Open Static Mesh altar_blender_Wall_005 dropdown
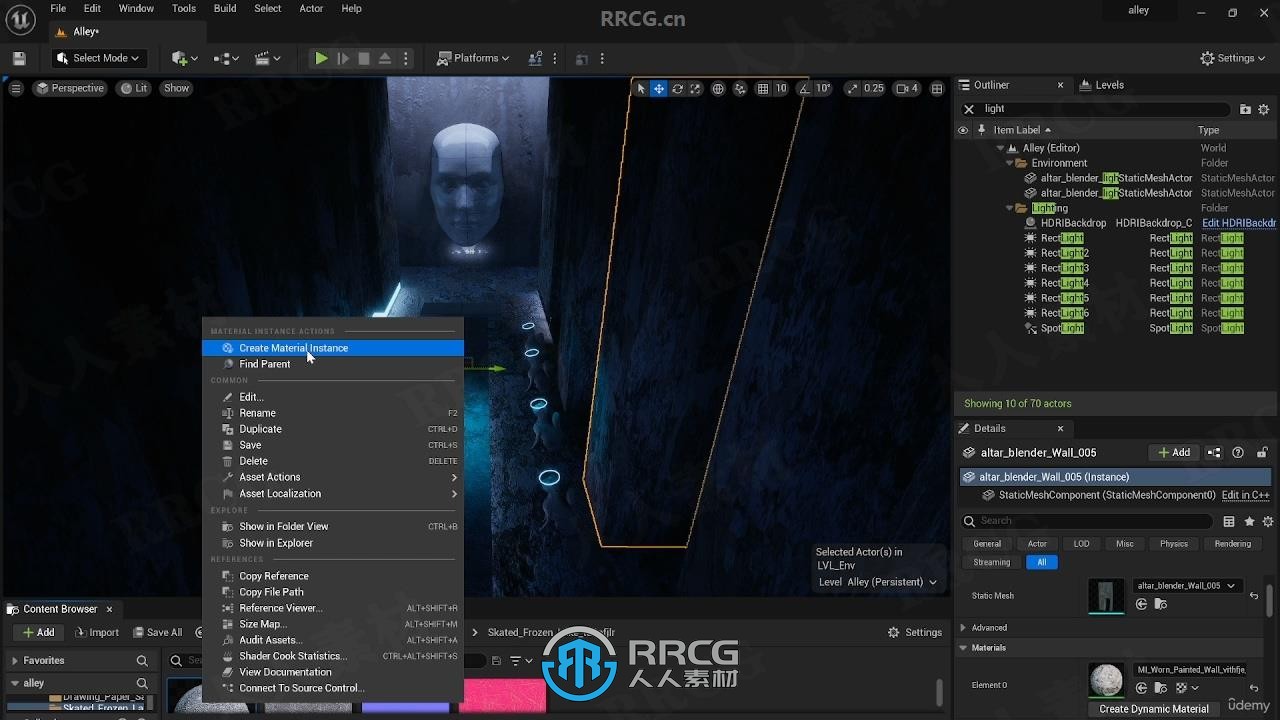The height and width of the screenshot is (720, 1280). (1187, 586)
